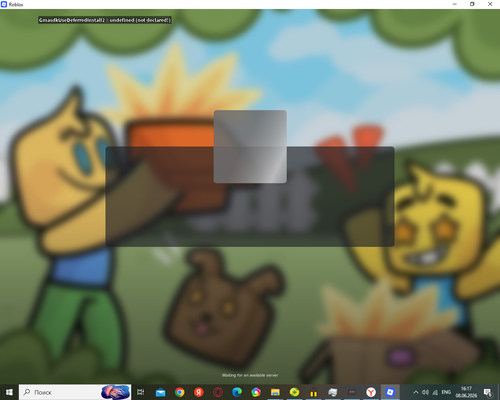Click the Show desktop strip
Viewport: 500px width, 400px height.
pos(499,392)
